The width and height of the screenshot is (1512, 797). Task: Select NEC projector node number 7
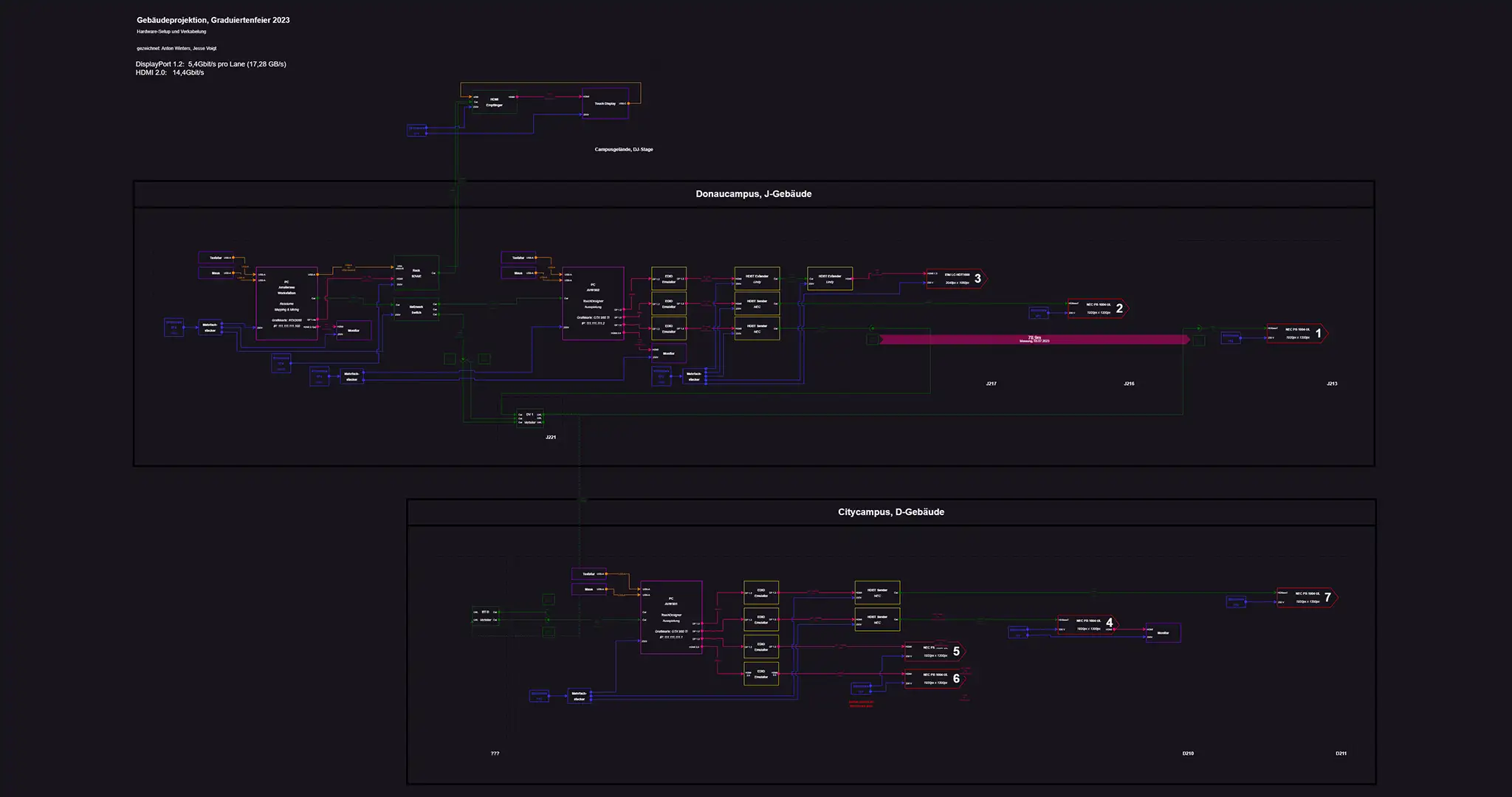[x=1306, y=597]
